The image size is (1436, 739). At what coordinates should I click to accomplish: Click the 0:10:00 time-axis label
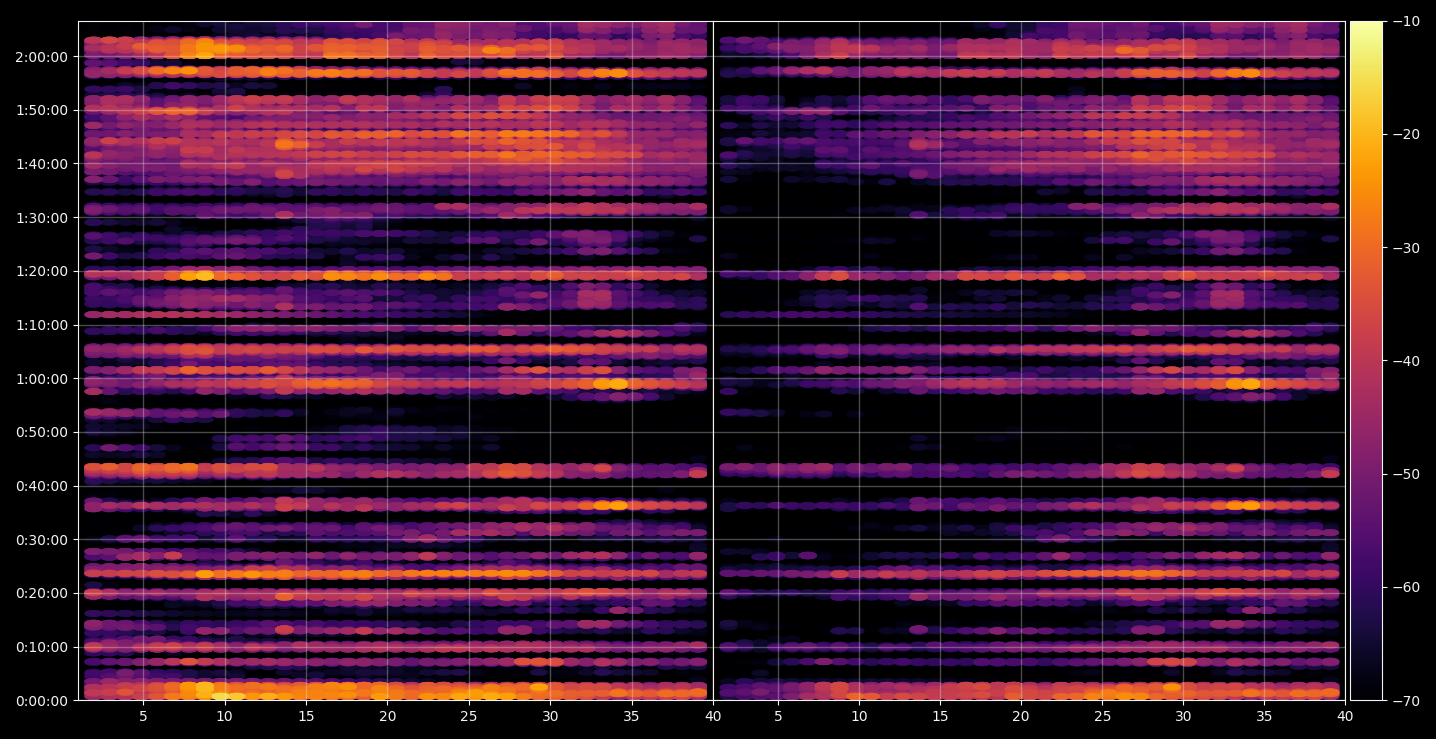point(41,647)
